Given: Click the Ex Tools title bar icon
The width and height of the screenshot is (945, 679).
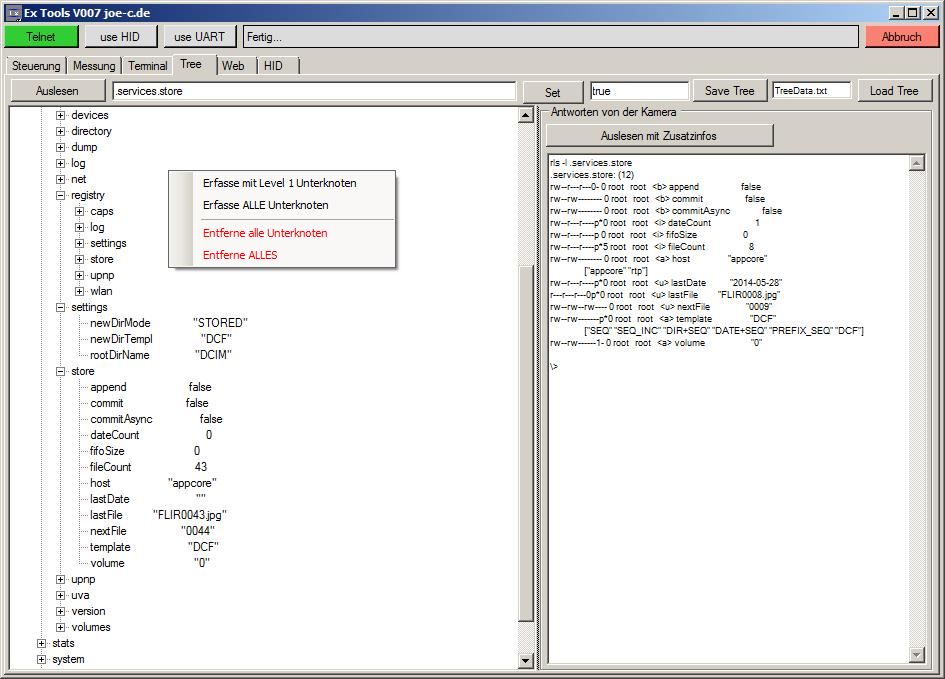Looking at the screenshot, I should [x=13, y=12].
